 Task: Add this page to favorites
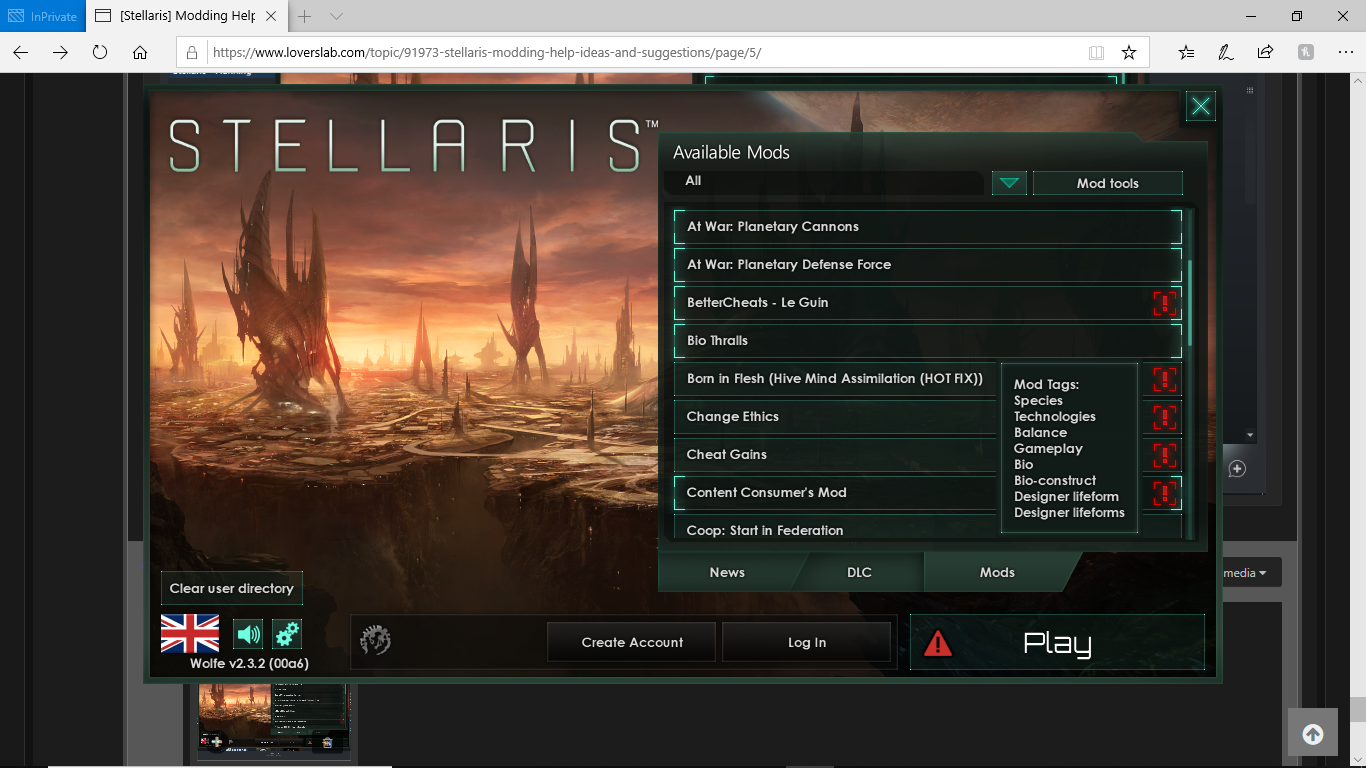tap(1129, 52)
